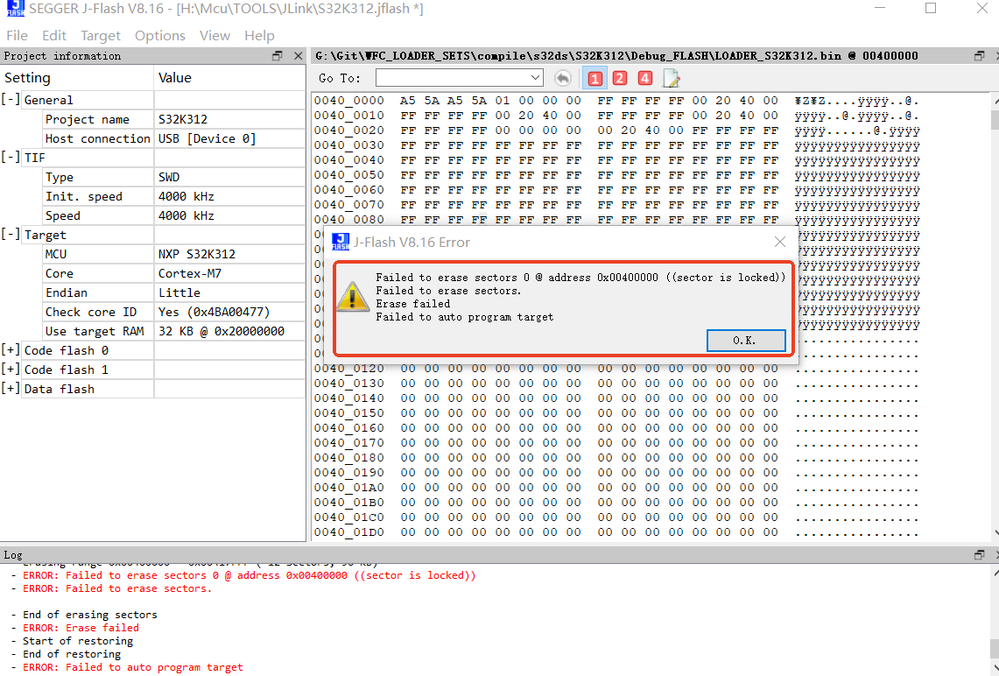This screenshot has width=999, height=676.
Task: Select the Check core ID value
Action: click(x=214, y=312)
